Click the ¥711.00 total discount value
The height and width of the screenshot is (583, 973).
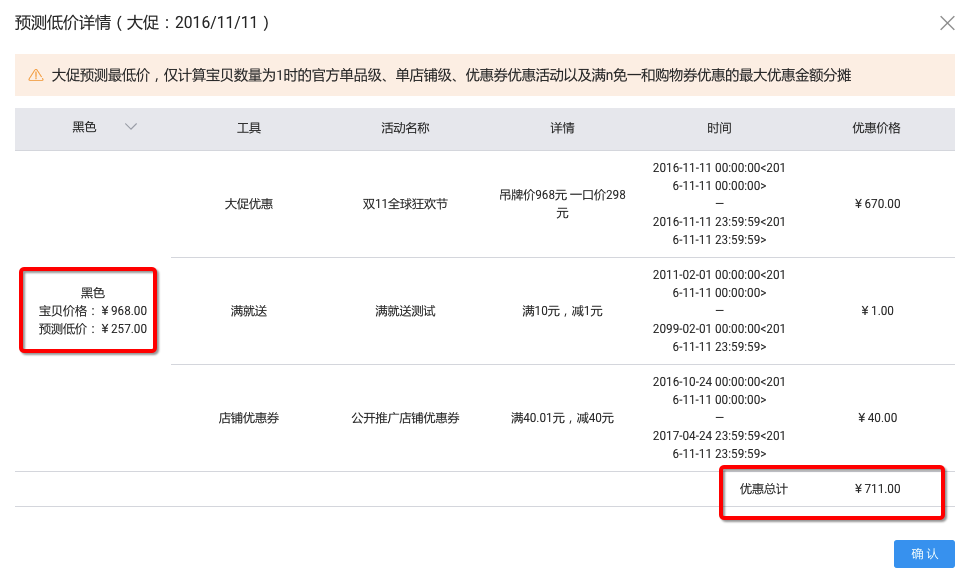click(877, 489)
